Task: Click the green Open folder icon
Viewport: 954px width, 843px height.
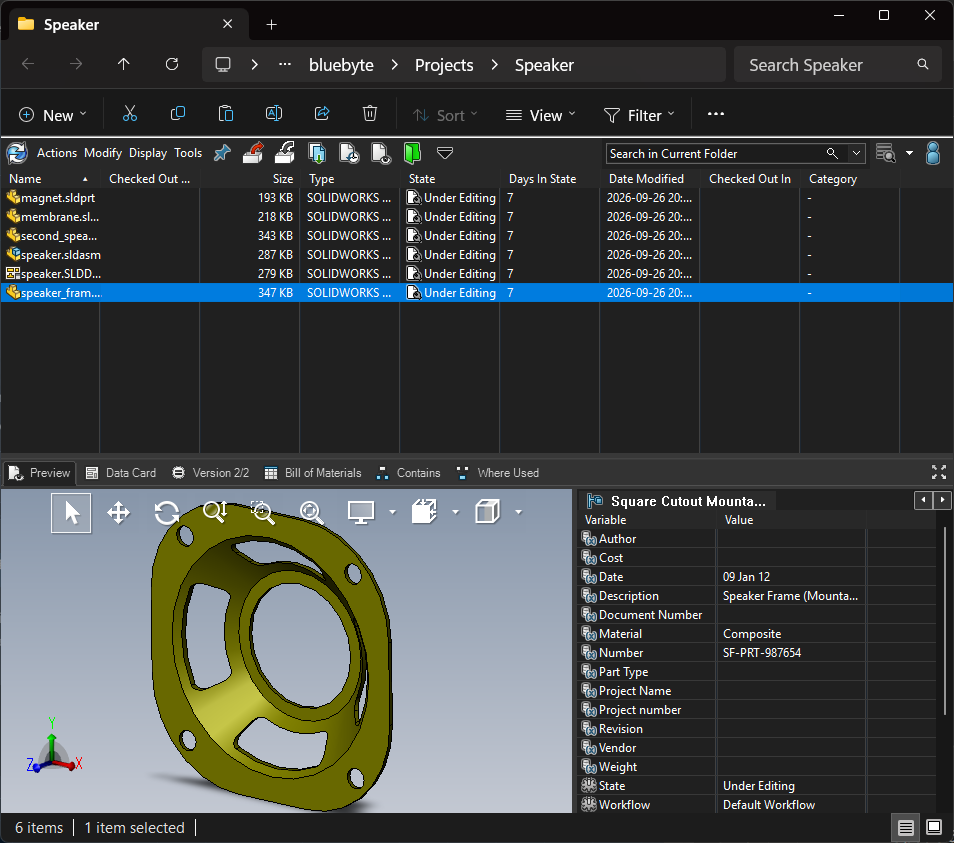Action: [x=413, y=153]
